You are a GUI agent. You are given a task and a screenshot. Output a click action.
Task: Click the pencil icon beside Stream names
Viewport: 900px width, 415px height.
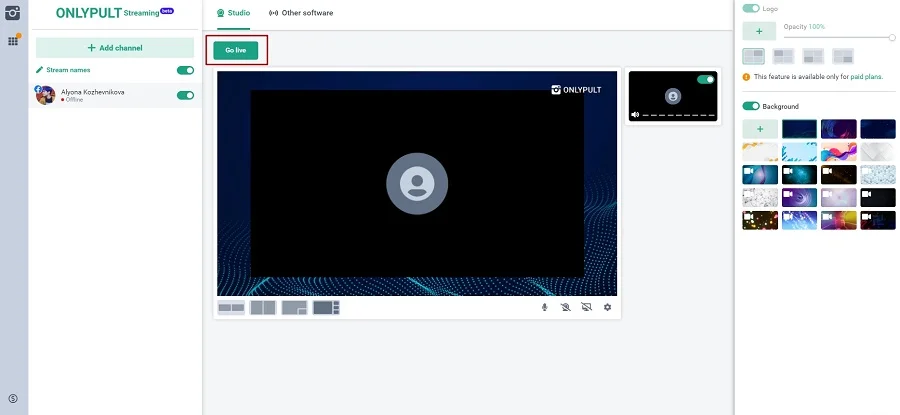pos(40,70)
